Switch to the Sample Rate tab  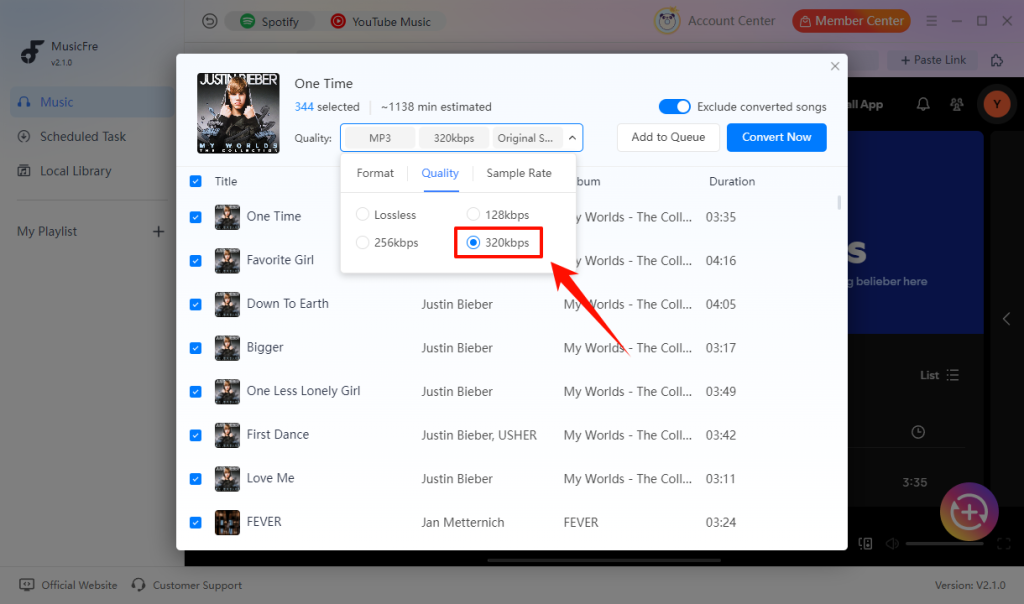519,173
